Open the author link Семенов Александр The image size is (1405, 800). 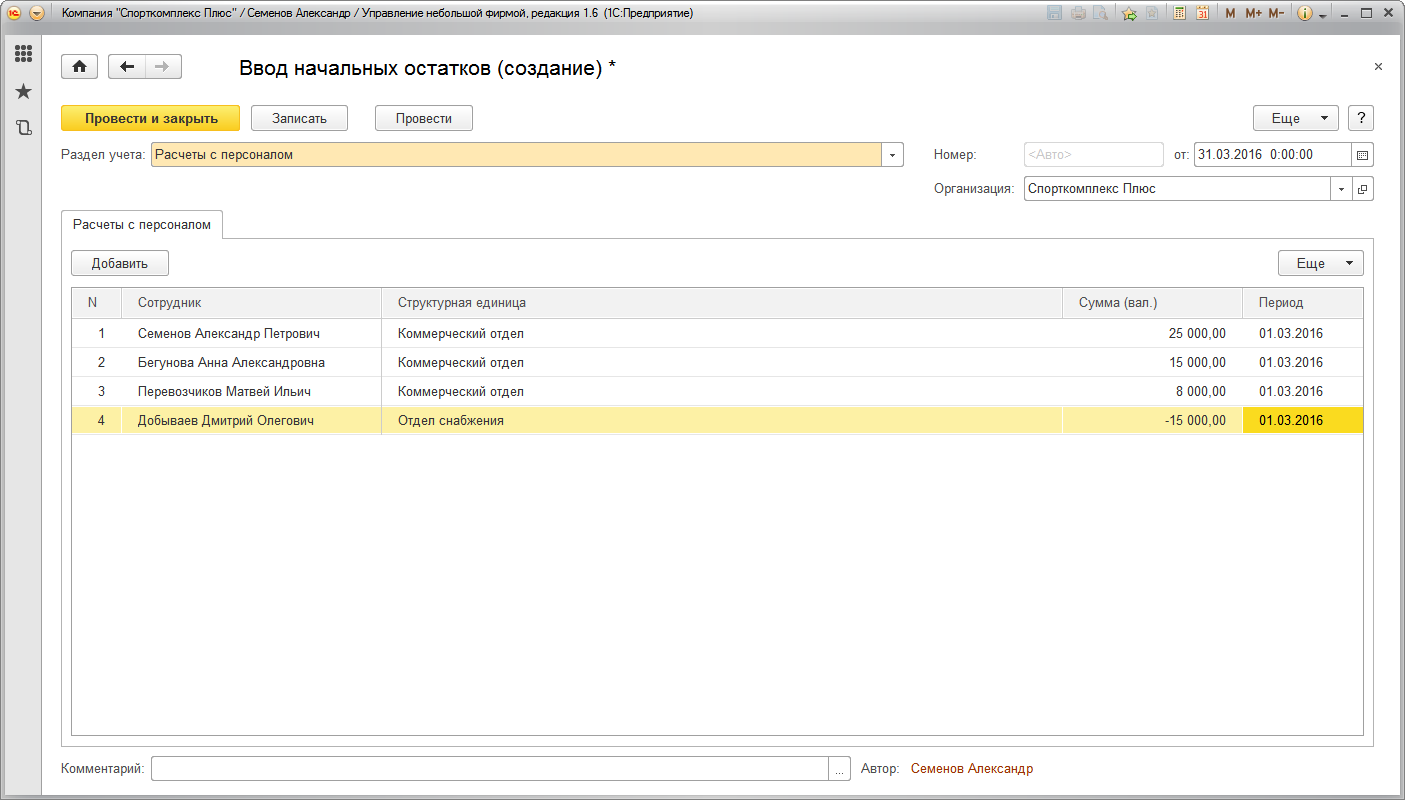pos(972,768)
